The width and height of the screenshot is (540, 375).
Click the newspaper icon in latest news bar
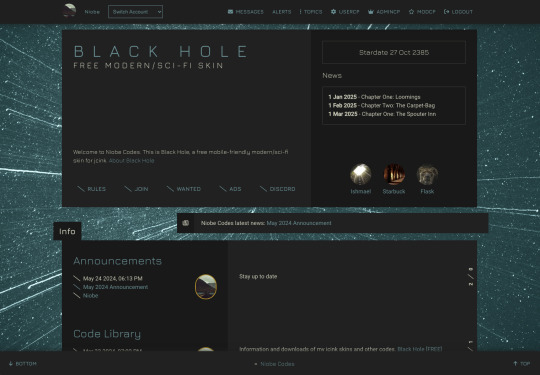[x=186, y=223]
